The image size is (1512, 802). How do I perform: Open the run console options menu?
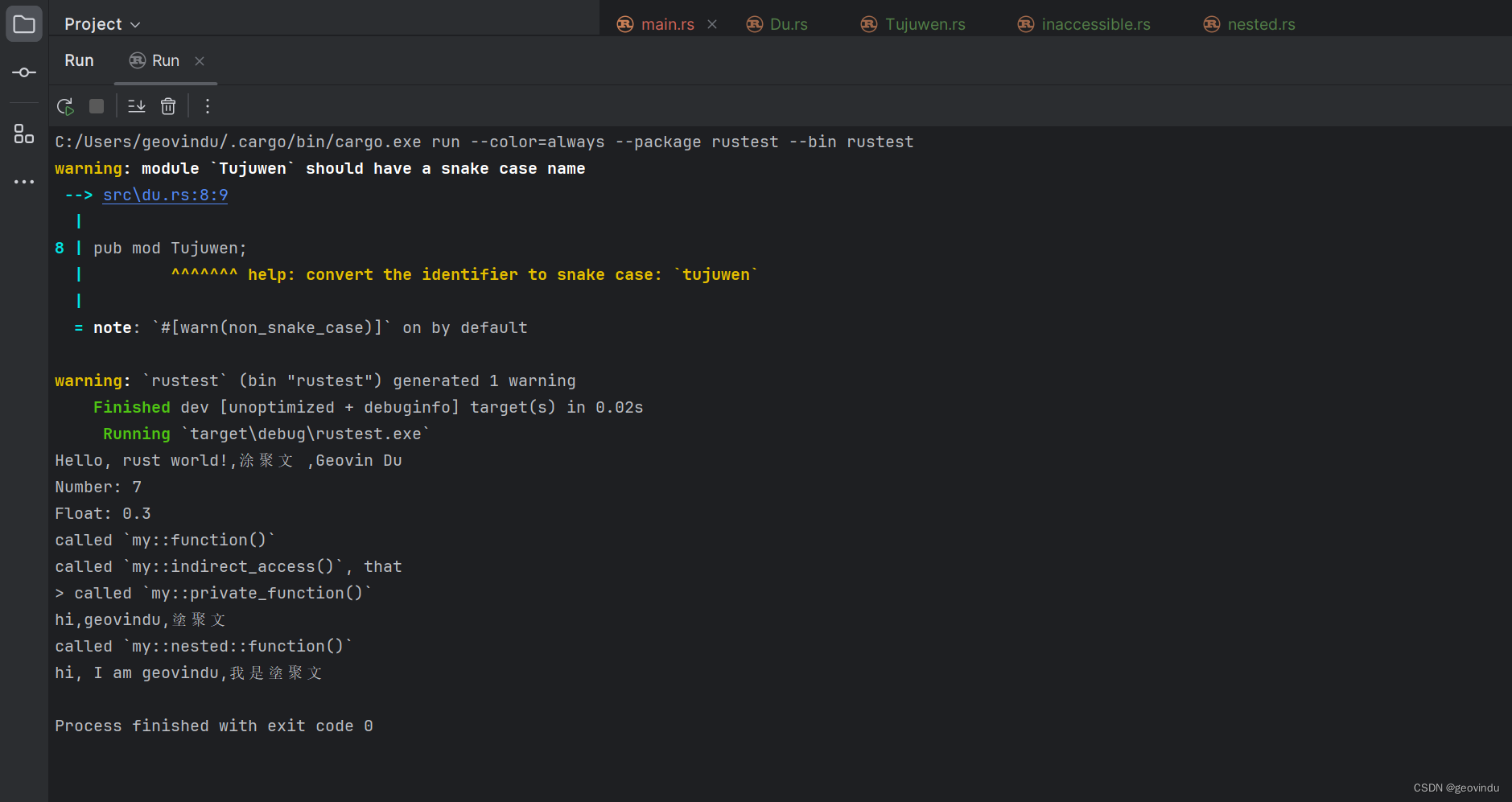[207, 105]
